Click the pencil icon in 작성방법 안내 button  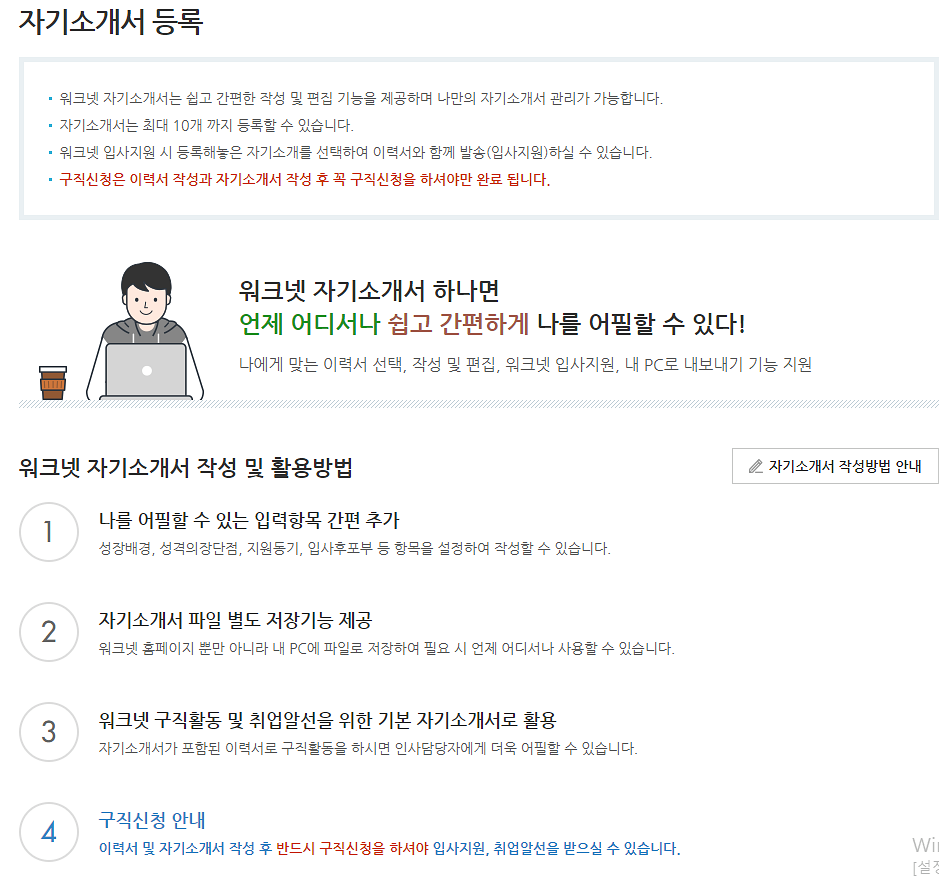pos(756,466)
